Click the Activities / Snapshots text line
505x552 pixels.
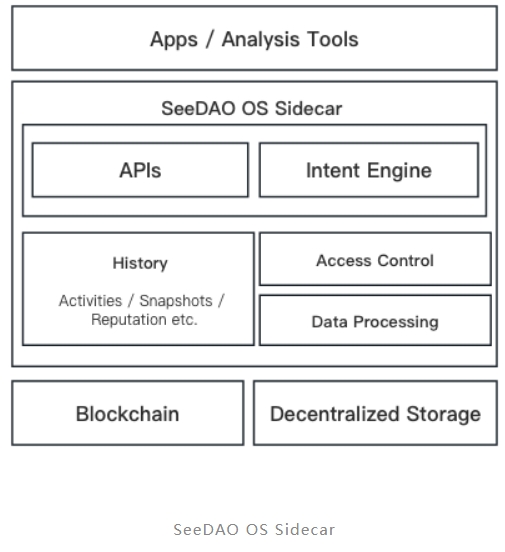[141, 301]
